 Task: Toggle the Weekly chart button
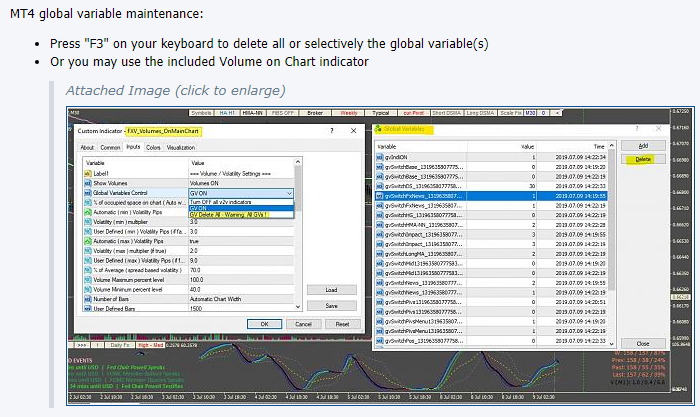coord(349,113)
